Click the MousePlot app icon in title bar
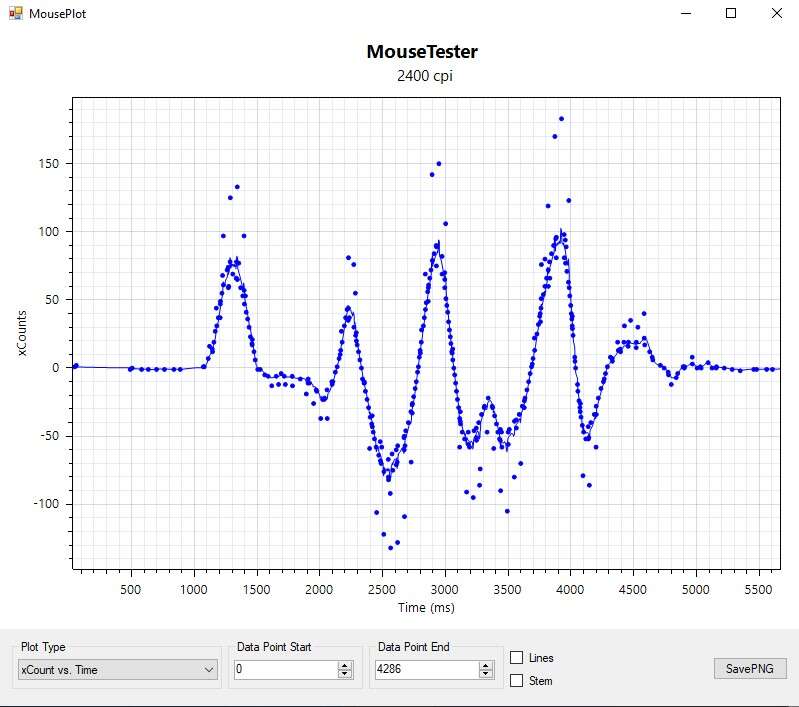This screenshot has height=707, width=799. 15,14
